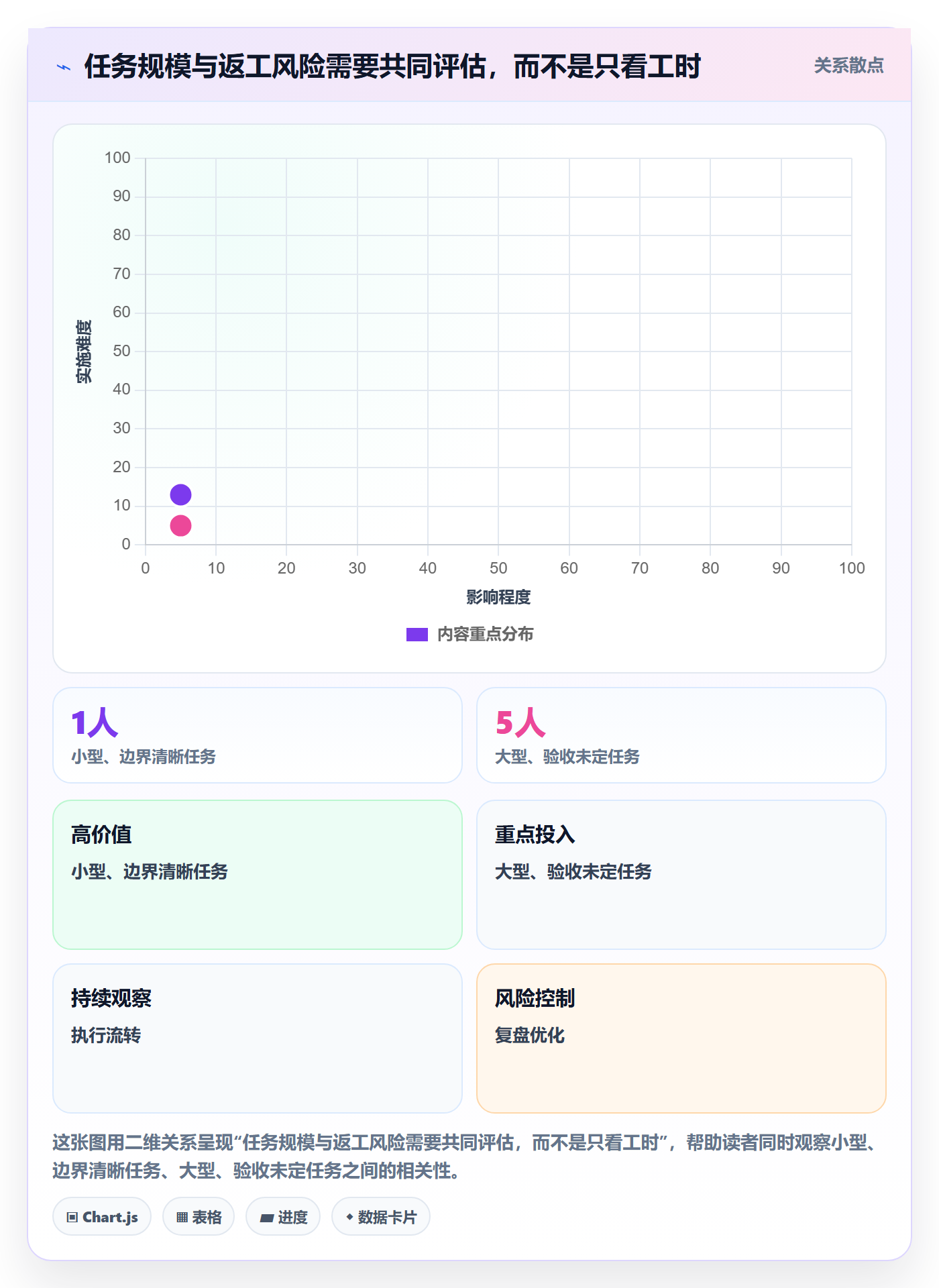The height and width of the screenshot is (1288, 939).
Task: Click the 表格 chip
Action: (x=199, y=1217)
